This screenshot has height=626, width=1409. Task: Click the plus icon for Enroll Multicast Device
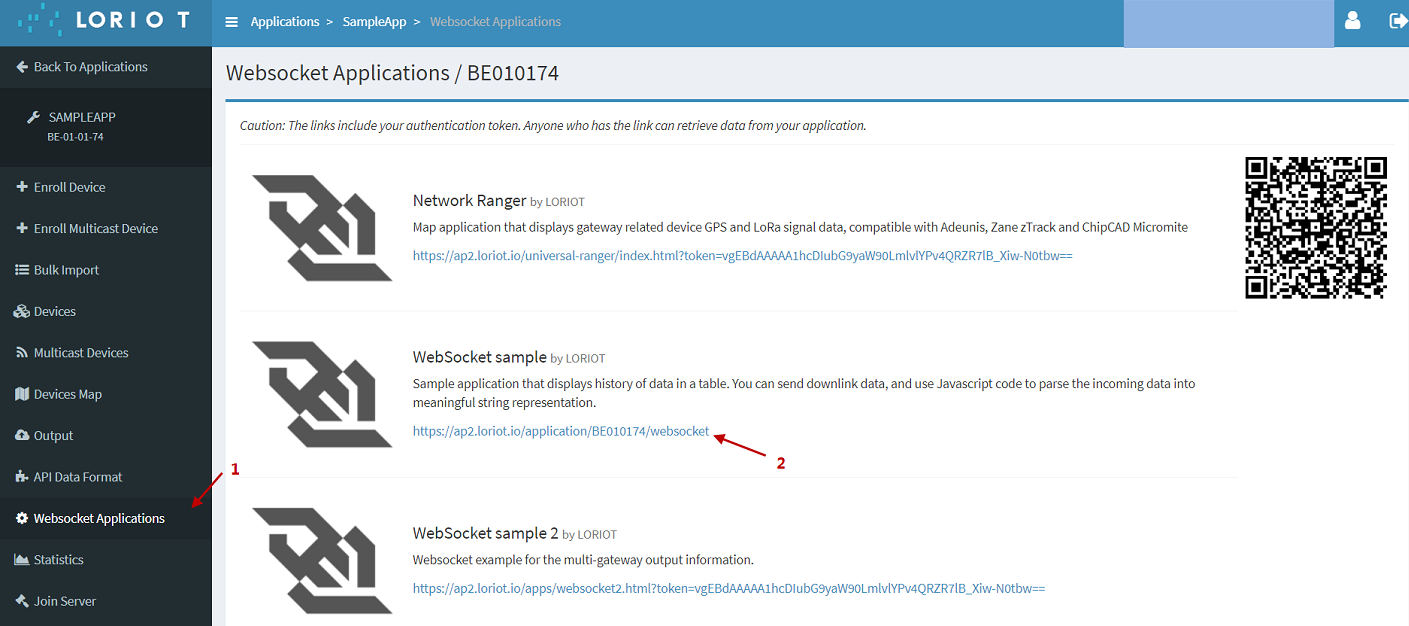(x=22, y=228)
